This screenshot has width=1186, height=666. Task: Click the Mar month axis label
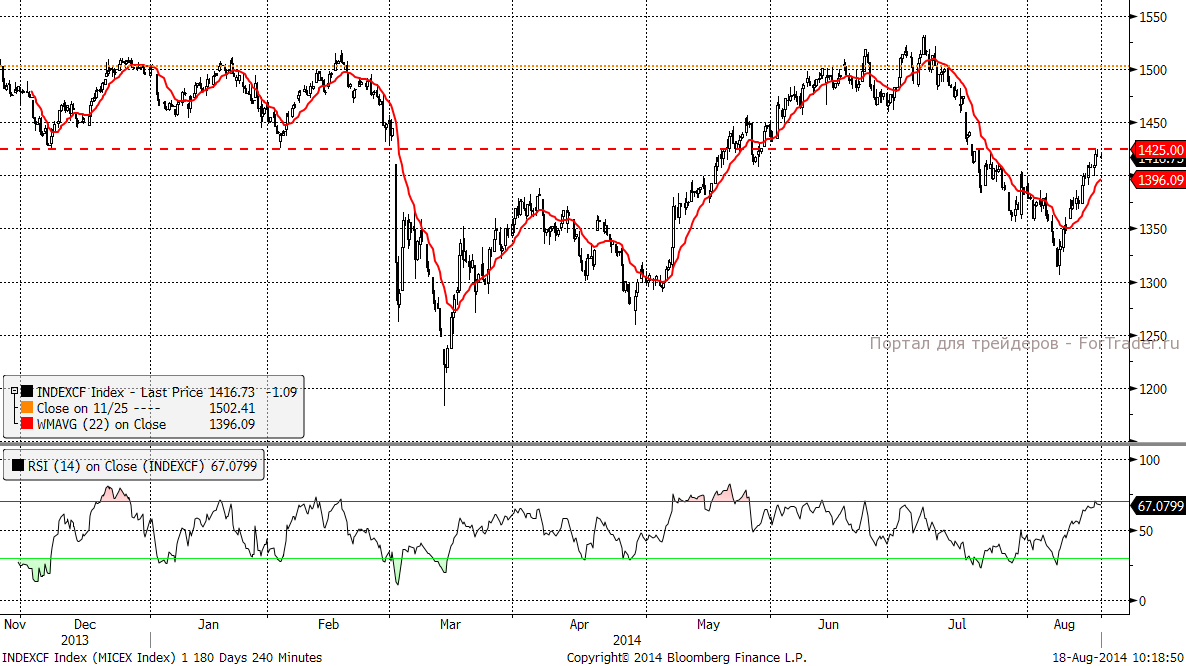pyautogui.click(x=450, y=624)
